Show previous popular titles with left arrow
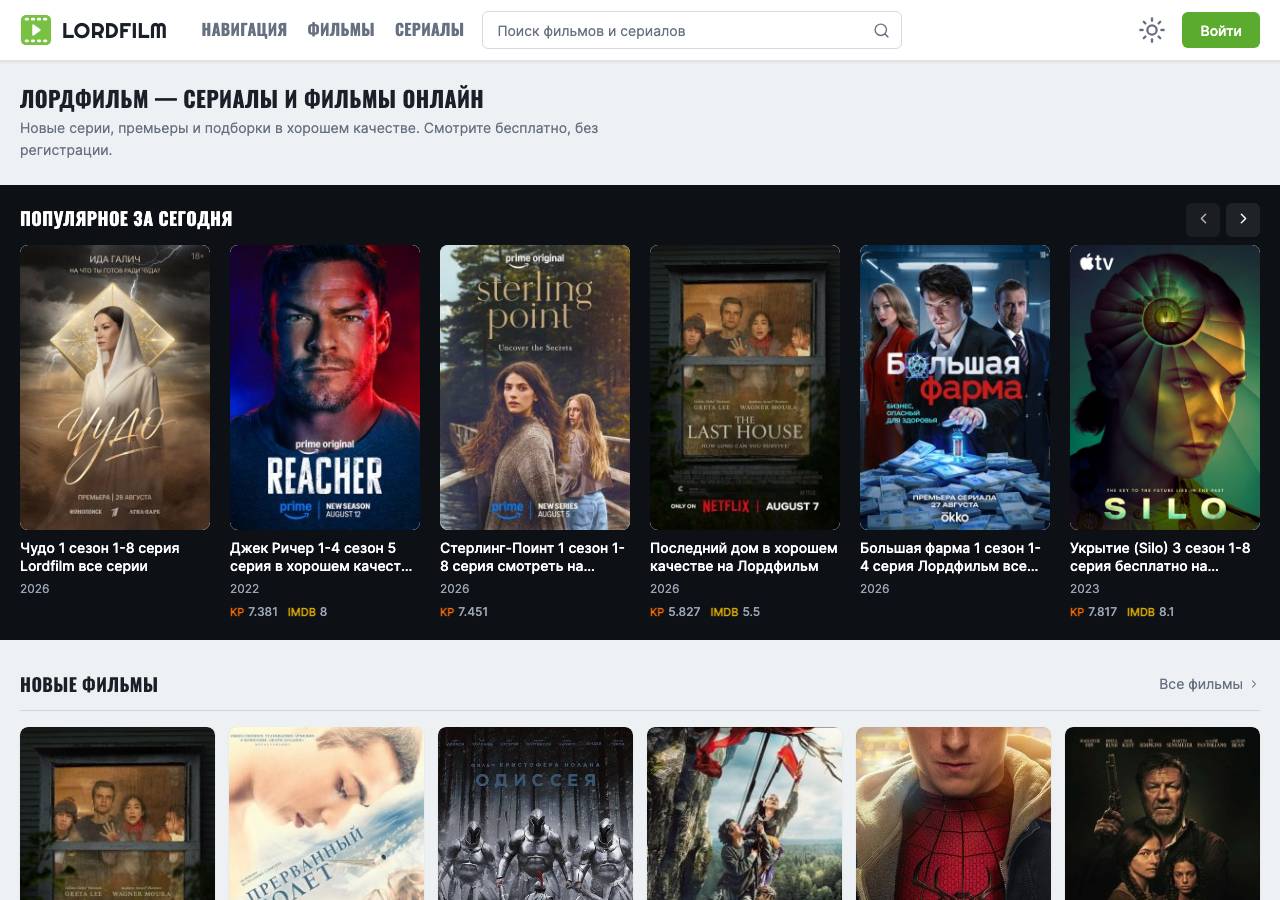The height and width of the screenshot is (900, 1280). click(1203, 219)
